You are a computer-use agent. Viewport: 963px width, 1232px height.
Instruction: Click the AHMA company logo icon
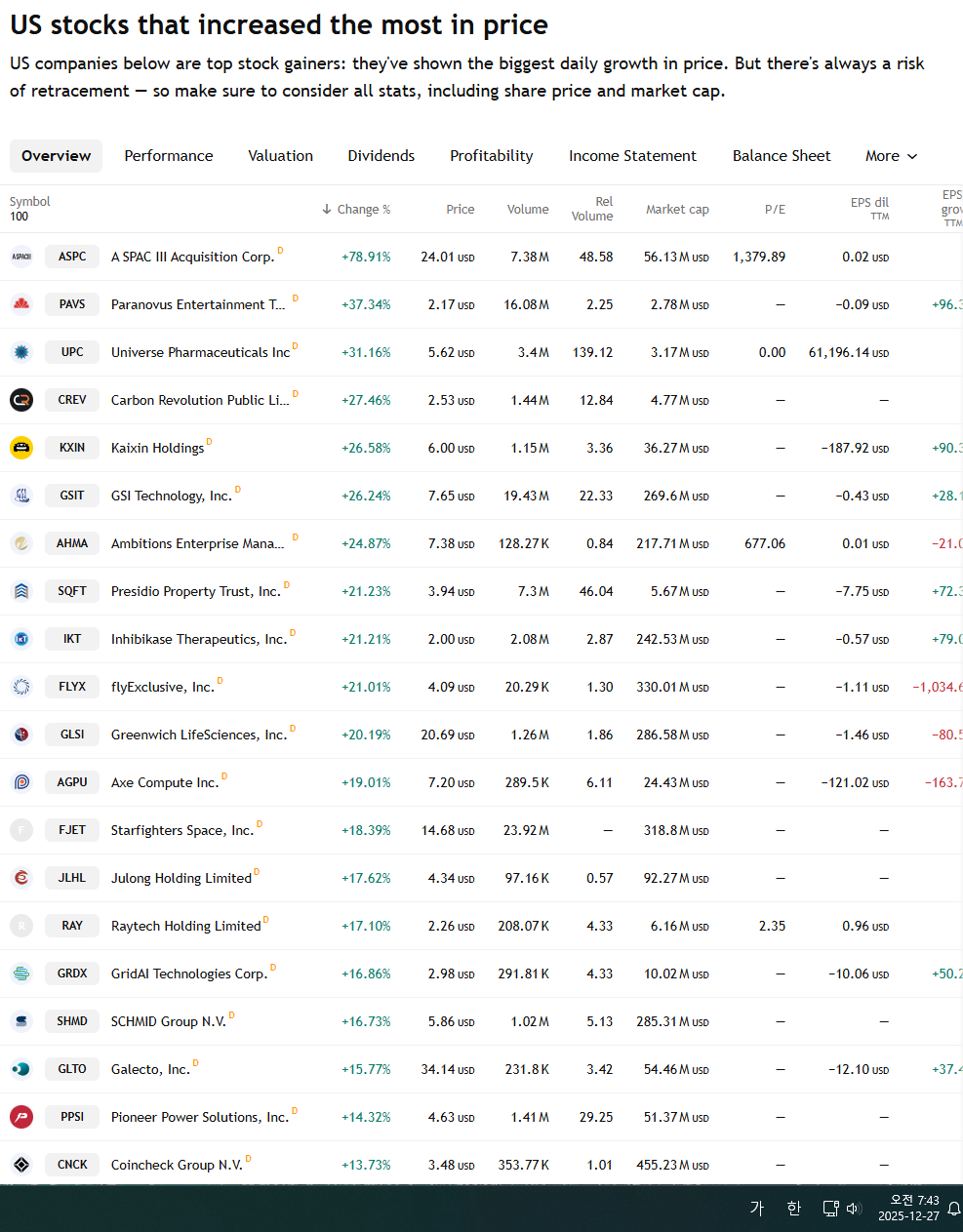21,543
